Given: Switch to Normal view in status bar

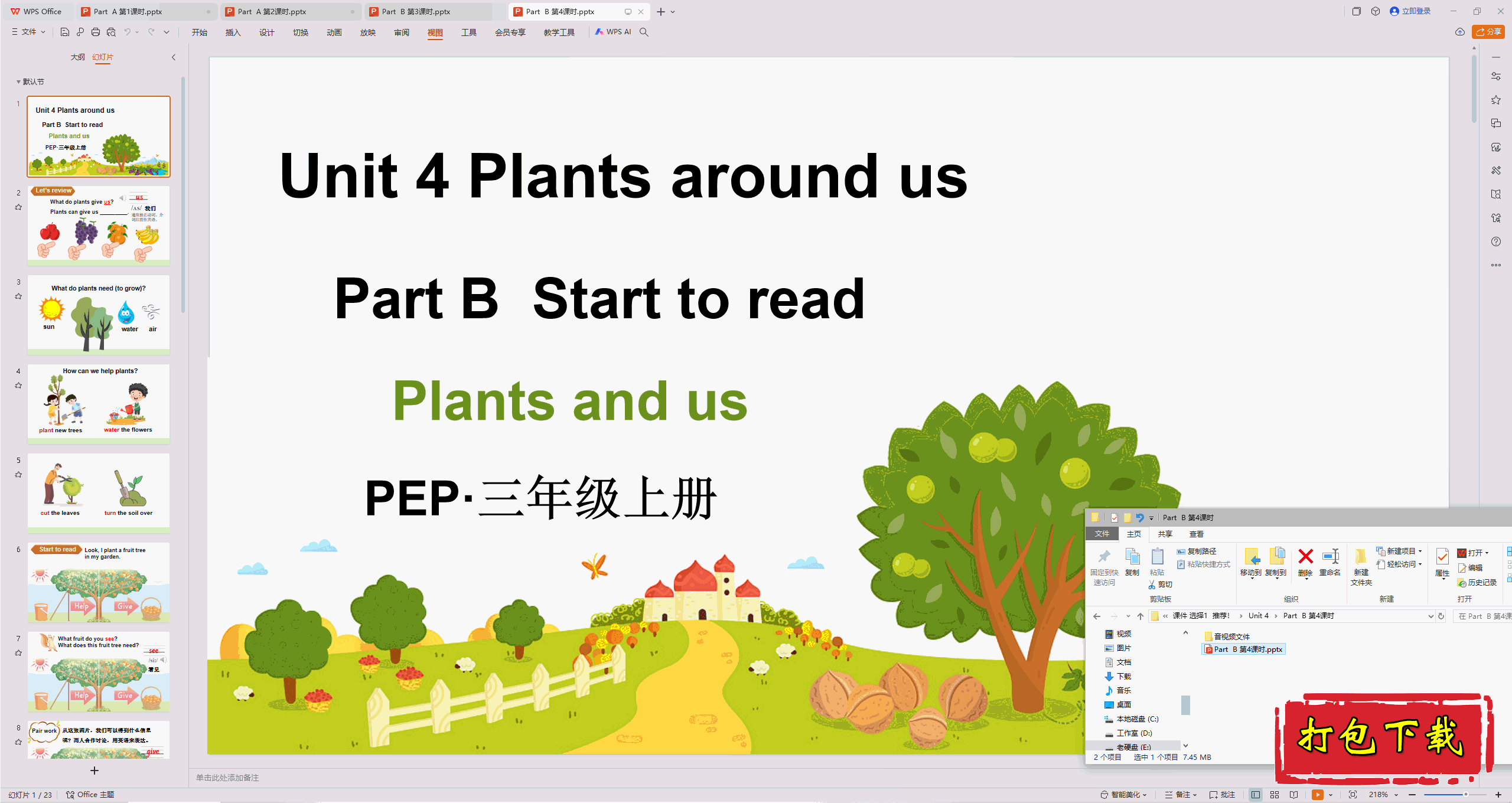Looking at the screenshot, I should (1256, 795).
